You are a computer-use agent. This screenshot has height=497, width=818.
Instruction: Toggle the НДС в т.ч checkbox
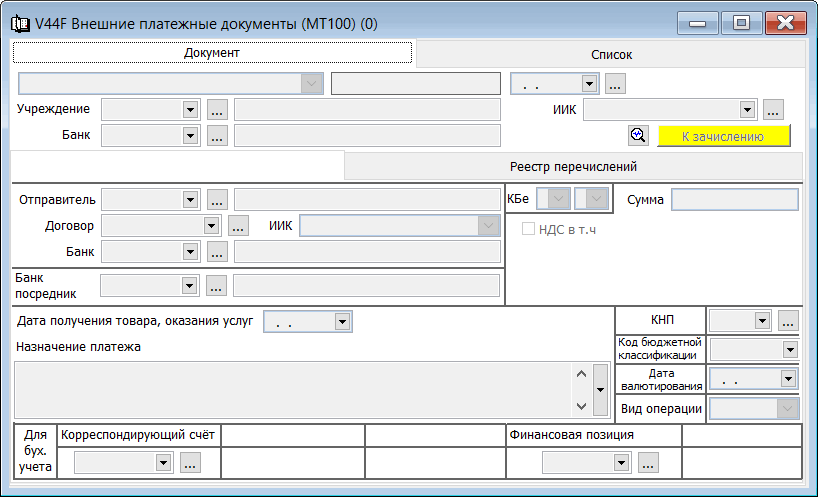click(x=530, y=229)
